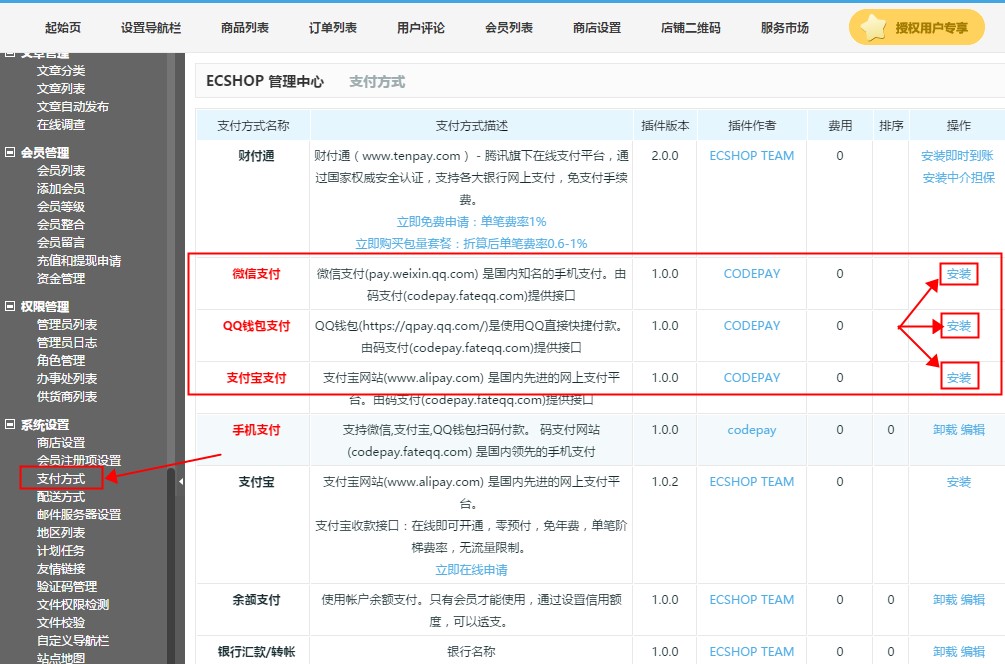The width and height of the screenshot is (1005, 664).
Task: Install the QQ钱包支付 plugin
Action: tap(958, 325)
